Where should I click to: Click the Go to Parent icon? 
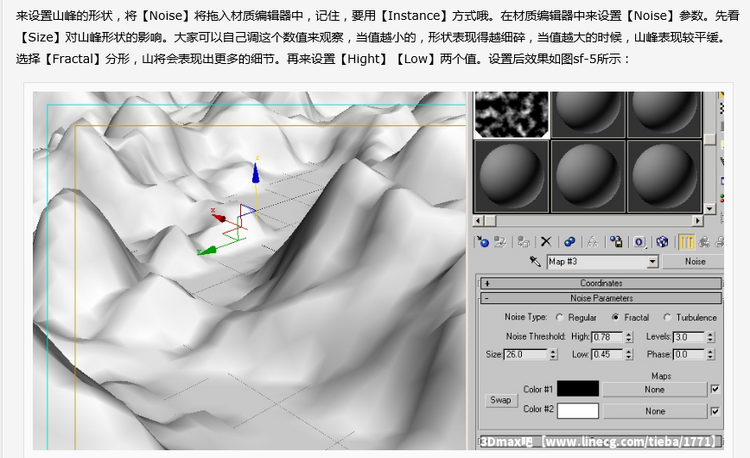pos(704,241)
